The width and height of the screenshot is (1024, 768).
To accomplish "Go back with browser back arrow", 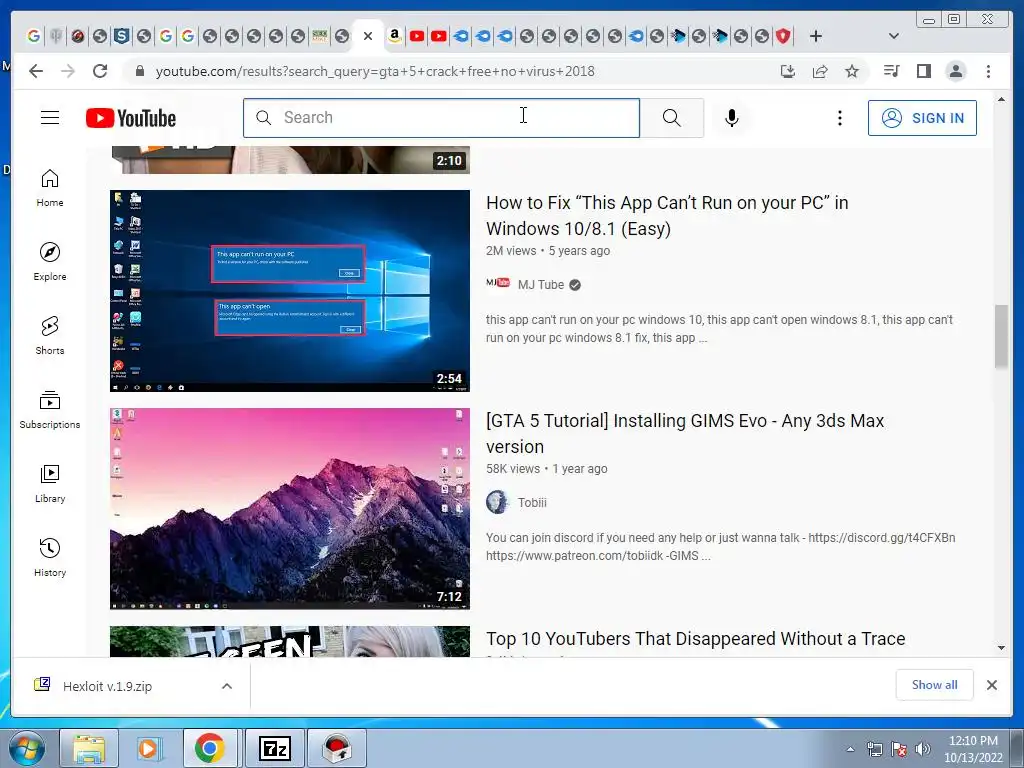I will pos(36,71).
